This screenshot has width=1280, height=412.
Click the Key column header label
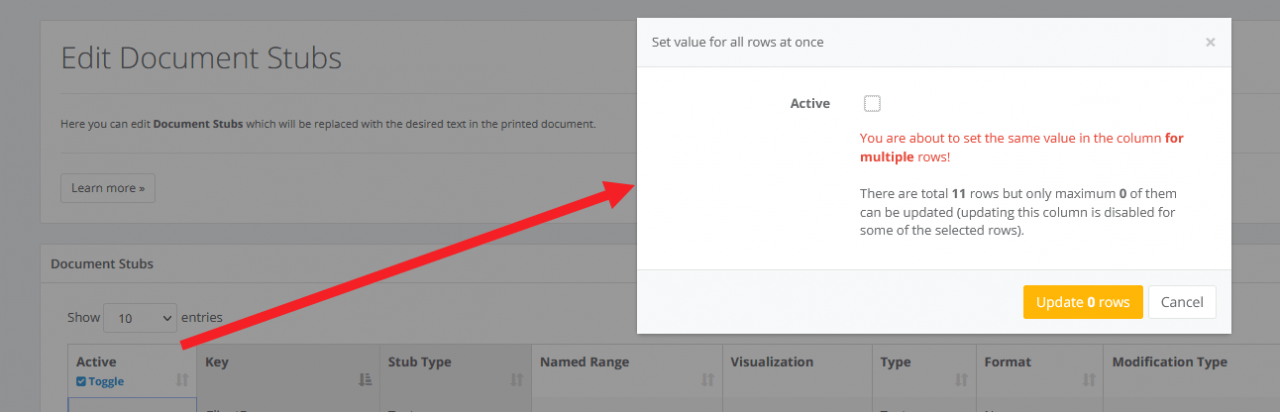coord(217,362)
